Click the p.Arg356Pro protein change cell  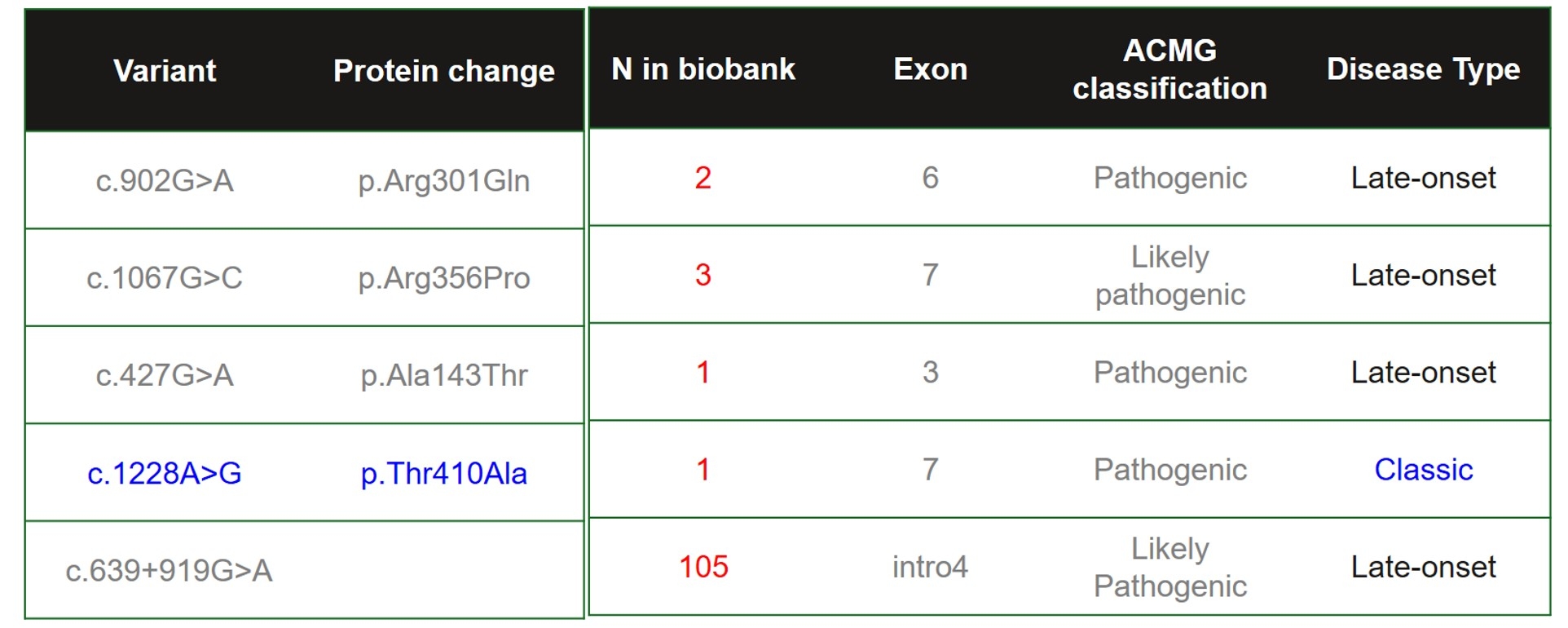pos(443,278)
